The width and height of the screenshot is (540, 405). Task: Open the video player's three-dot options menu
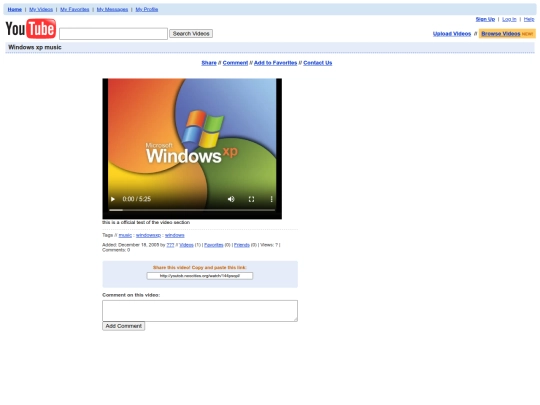coord(271,199)
